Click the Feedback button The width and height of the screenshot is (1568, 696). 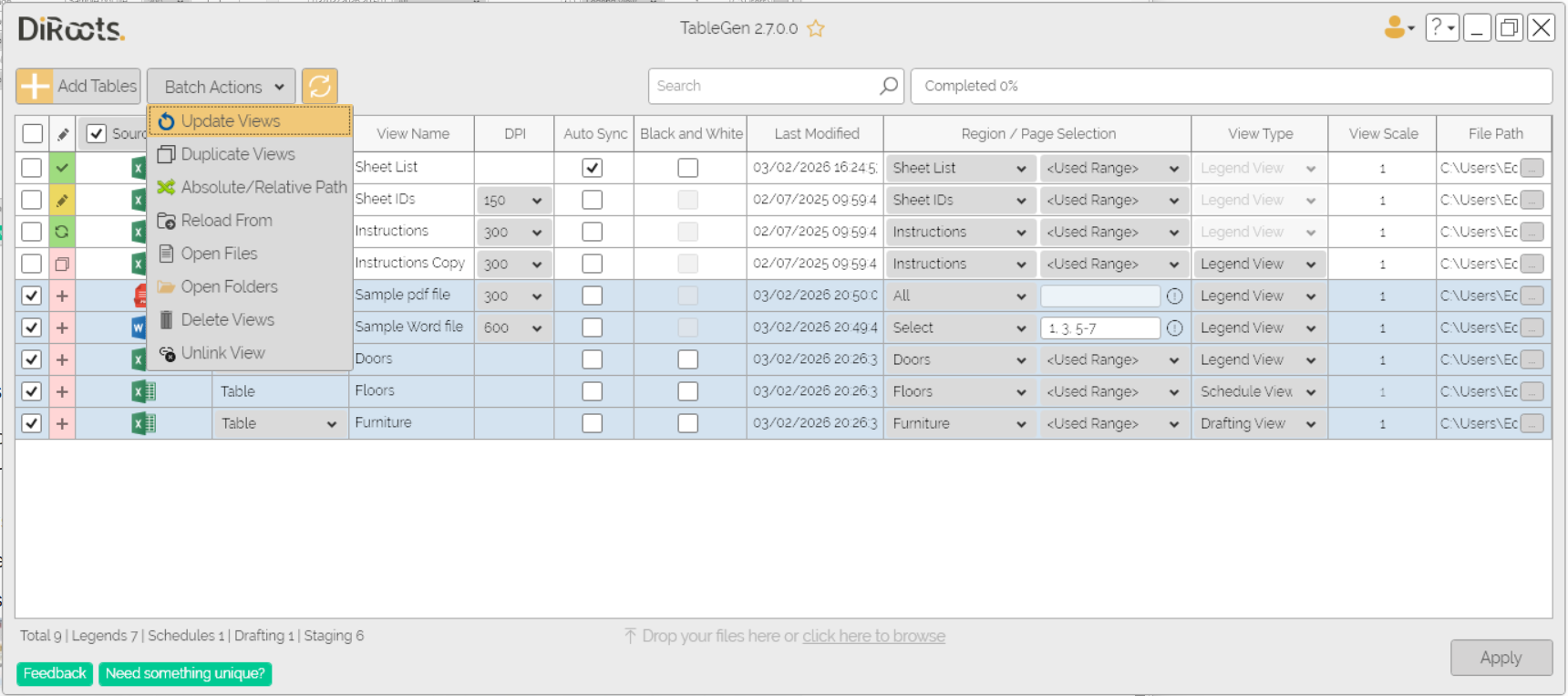(55, 673)
